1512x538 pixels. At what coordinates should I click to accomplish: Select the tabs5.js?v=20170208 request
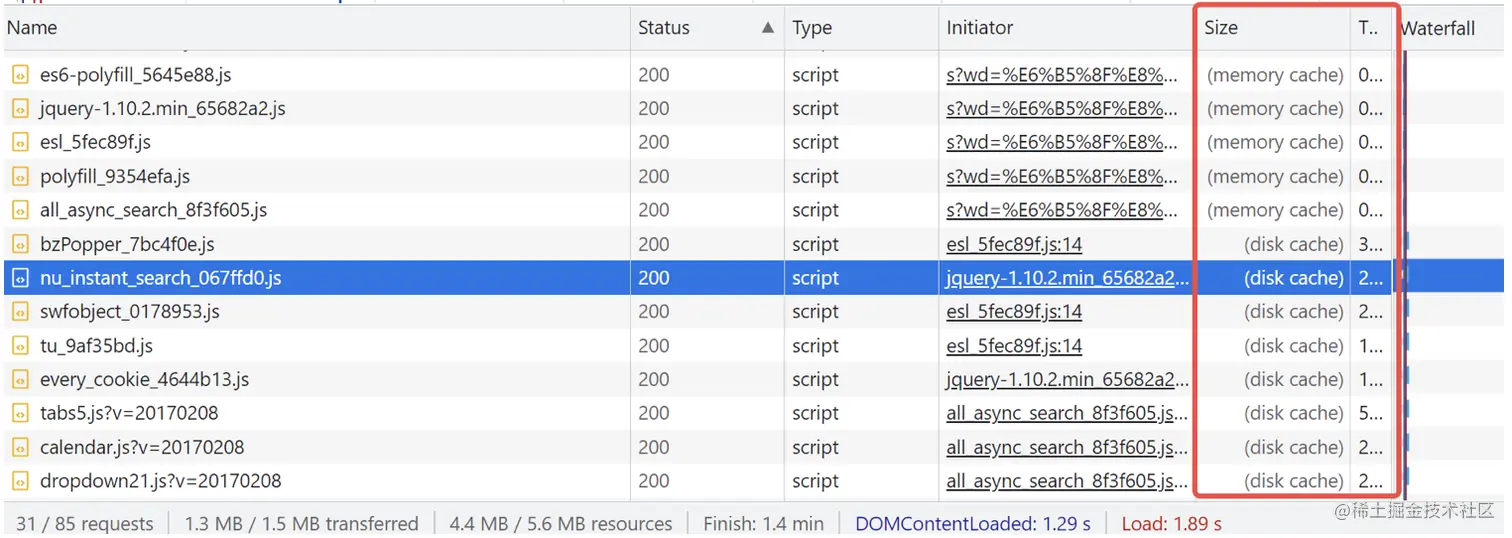129,414
